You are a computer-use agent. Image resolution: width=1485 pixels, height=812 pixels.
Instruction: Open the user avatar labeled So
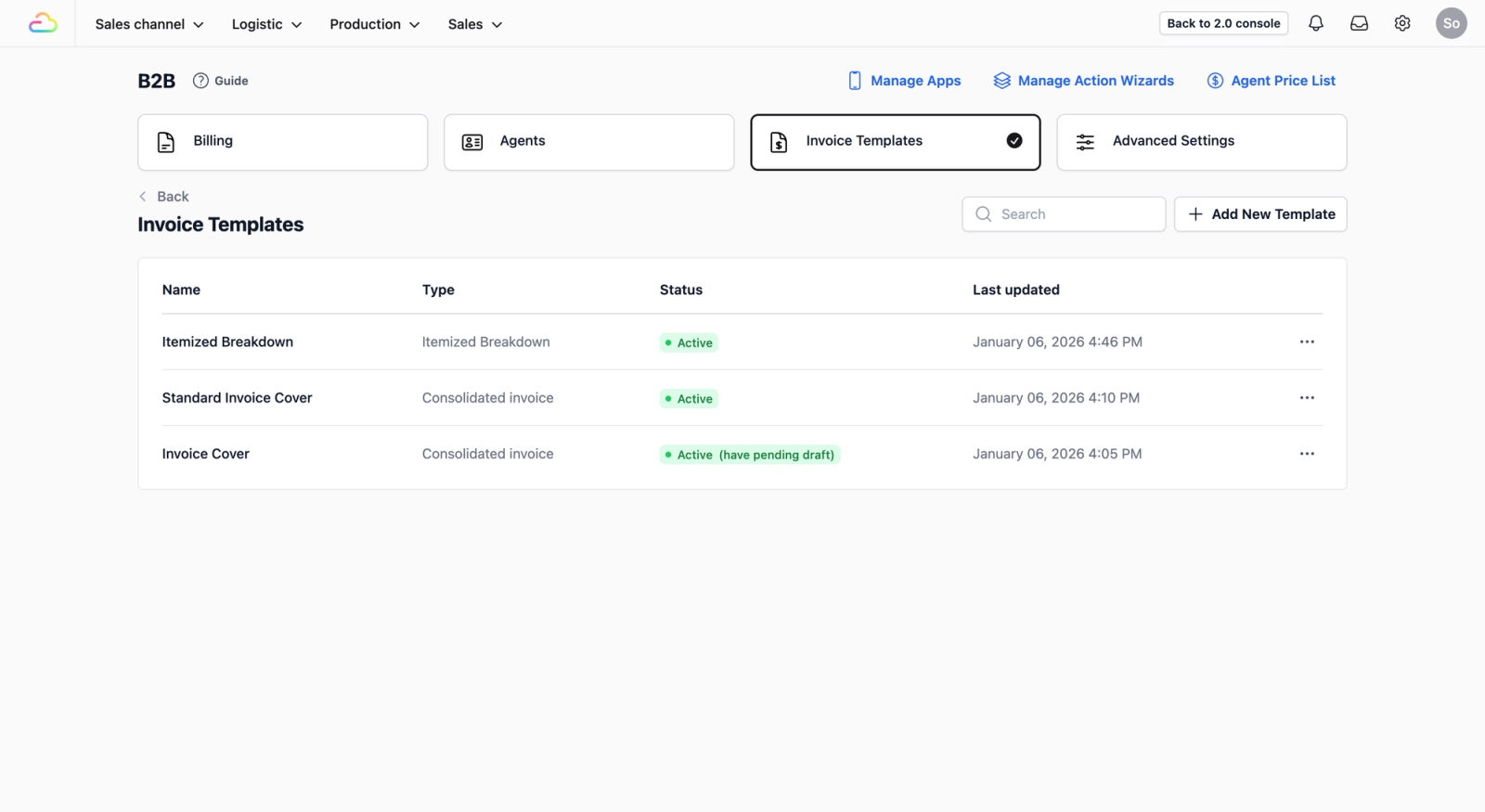(1451, 23)
